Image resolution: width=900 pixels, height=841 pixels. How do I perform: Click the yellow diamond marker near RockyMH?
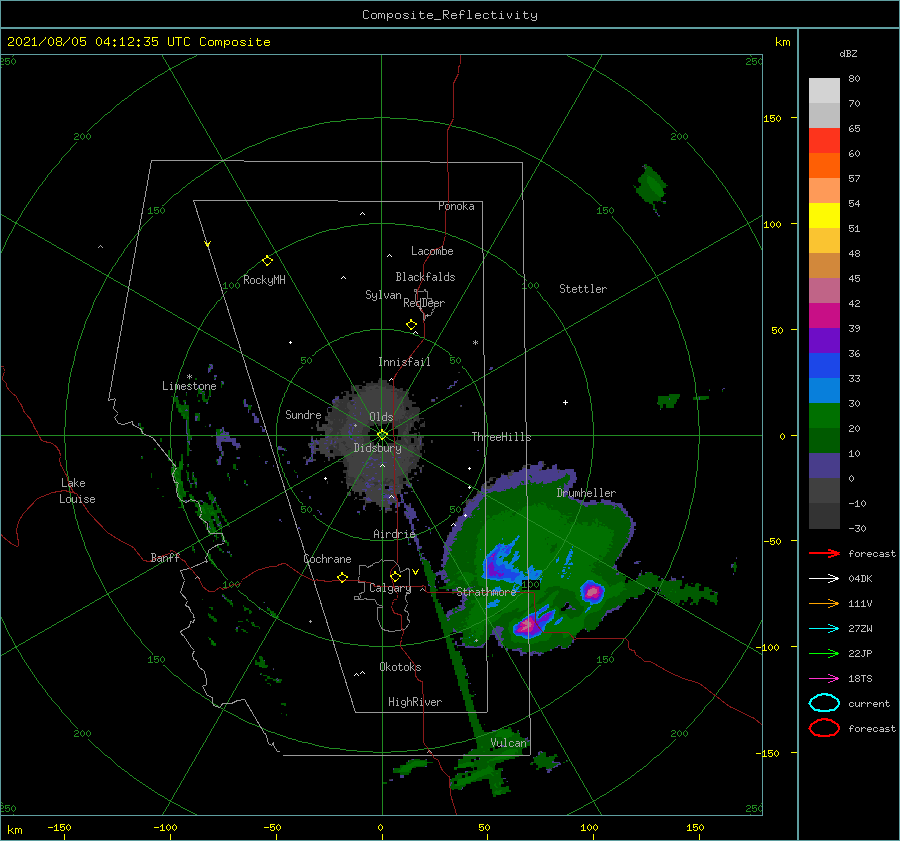point(267,261)
